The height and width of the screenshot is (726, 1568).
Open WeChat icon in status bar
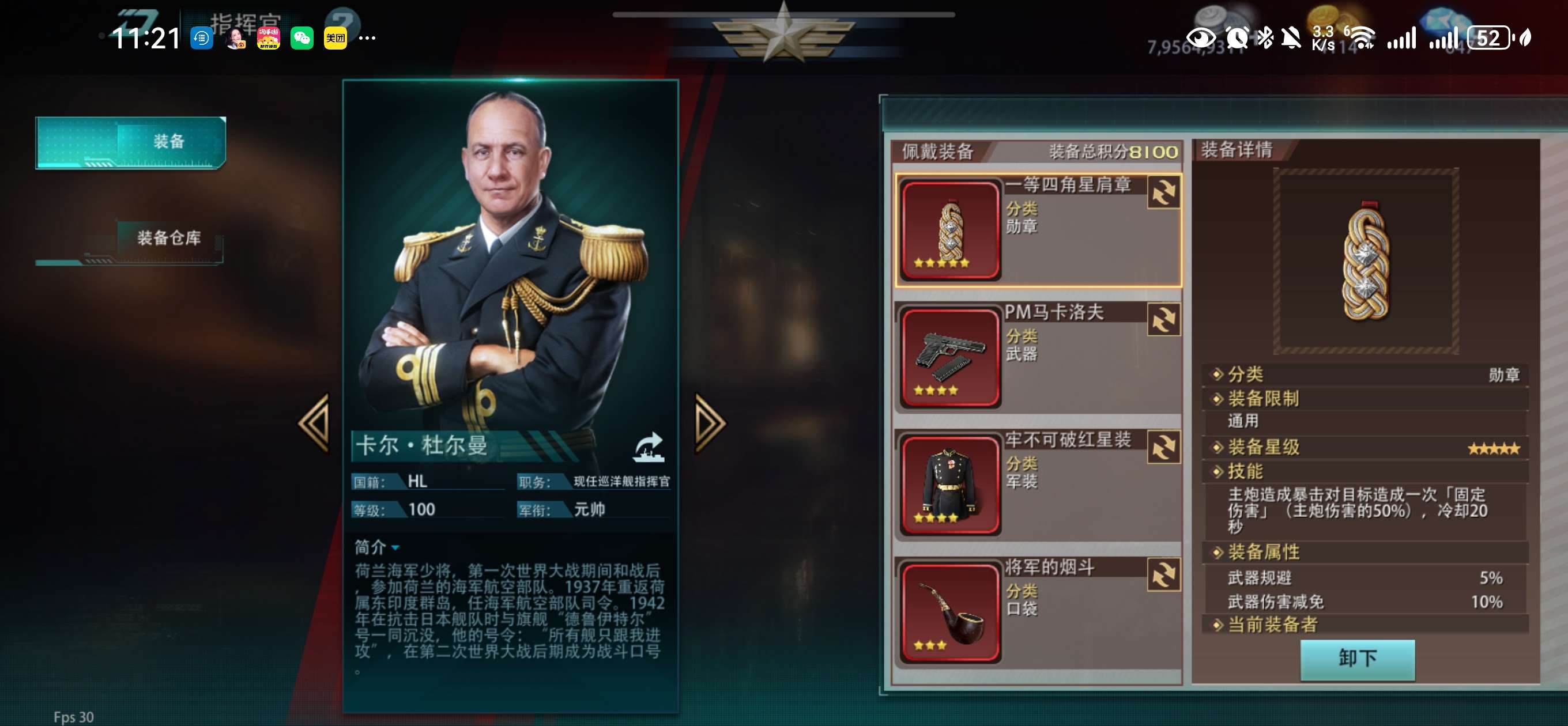pos(302,39)
